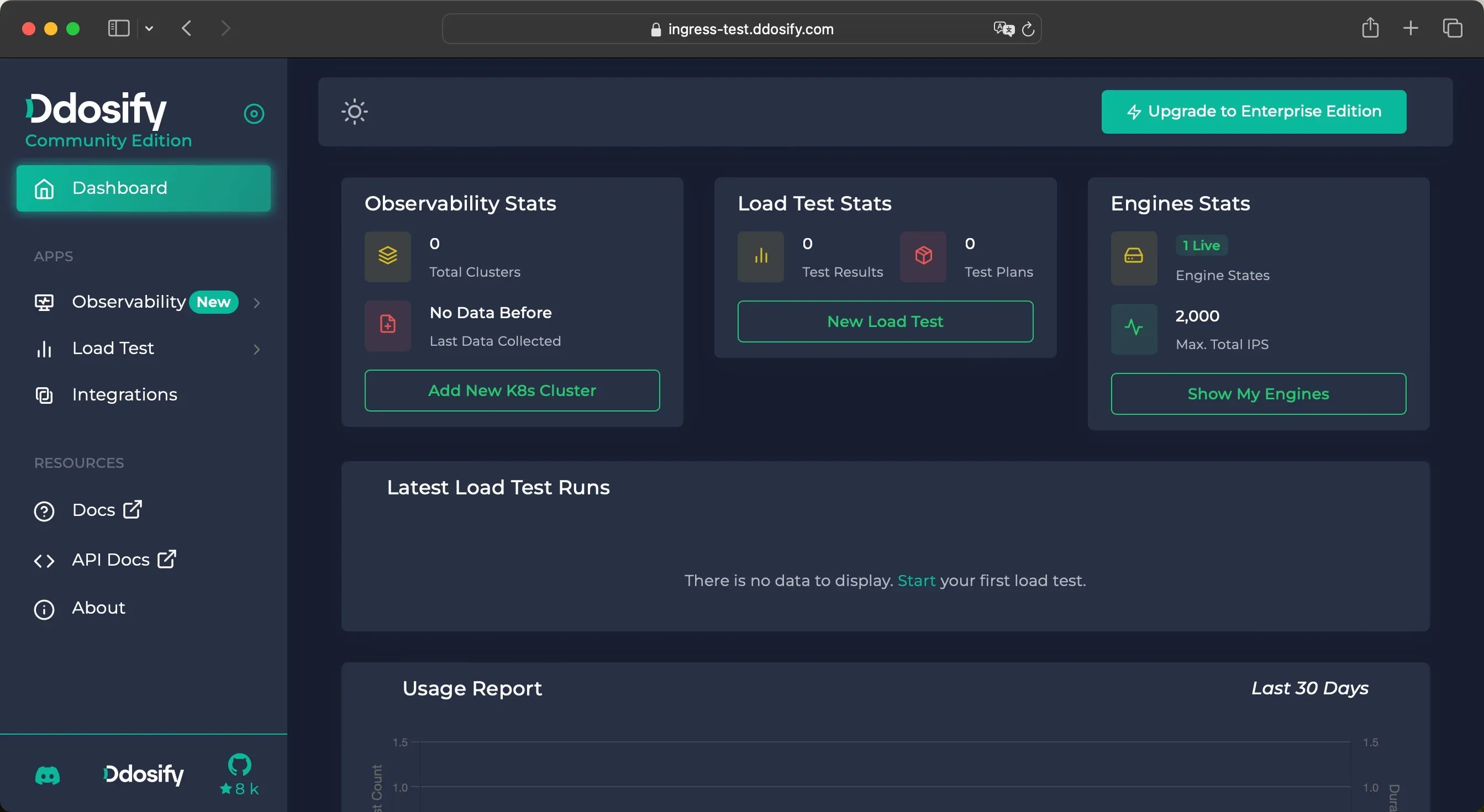The height and width of the screenshot is (812, 1484).
Task: Open the Ddosify Discord community icon
Action: coord(48,774)
